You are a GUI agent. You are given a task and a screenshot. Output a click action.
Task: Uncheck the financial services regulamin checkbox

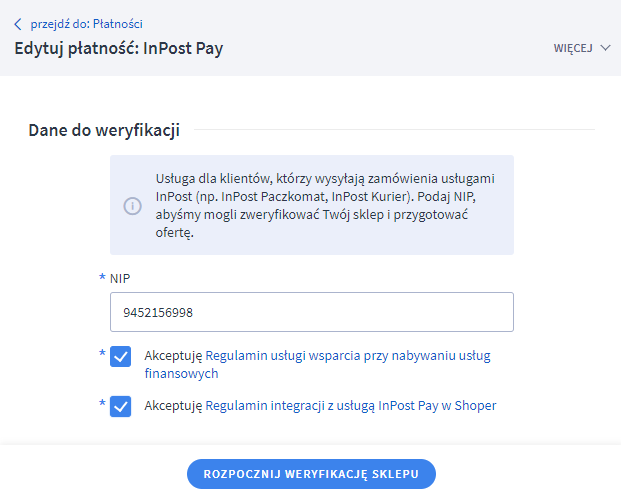click(121, 357)
